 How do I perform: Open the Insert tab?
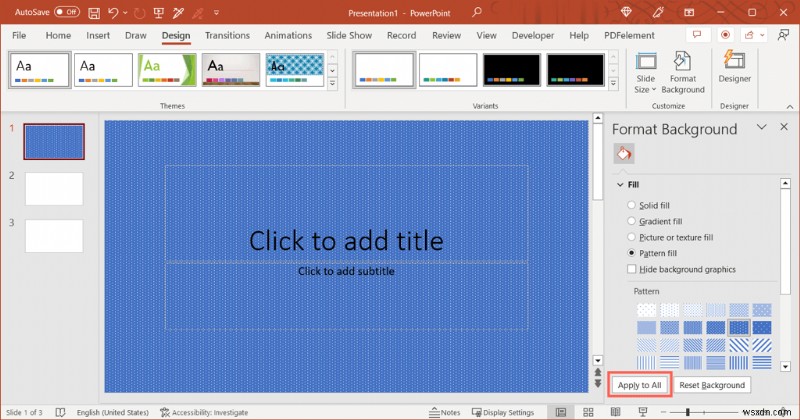(98, 35)
